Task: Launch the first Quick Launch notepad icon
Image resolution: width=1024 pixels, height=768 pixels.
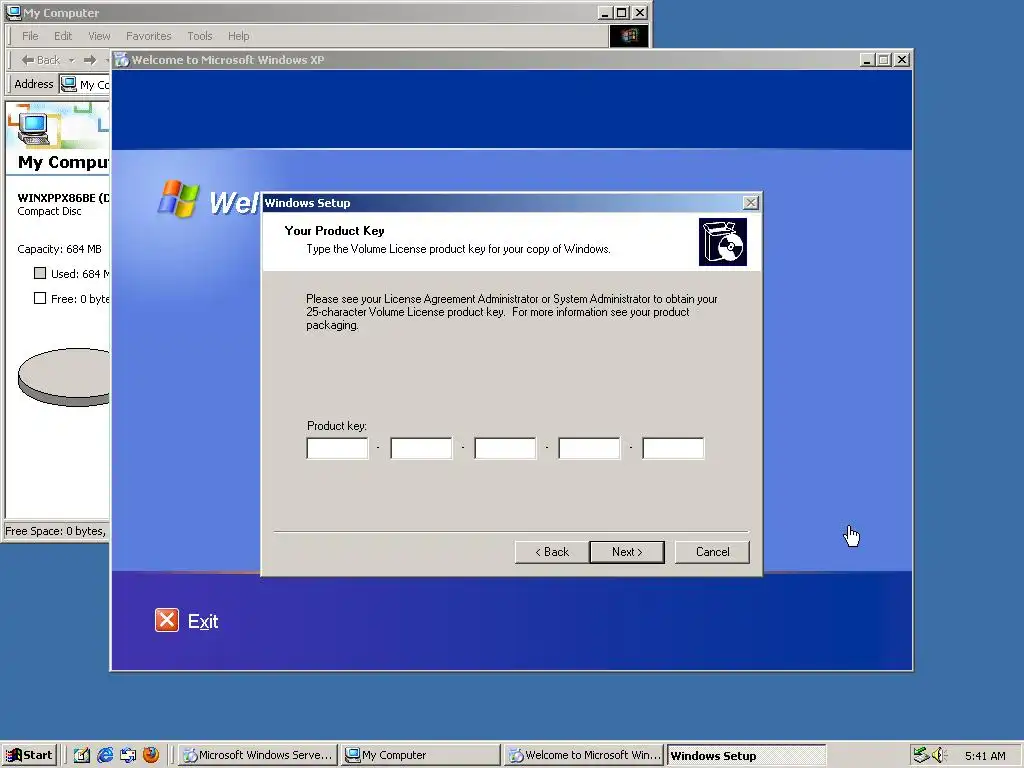Action: (x=82, y=755)
